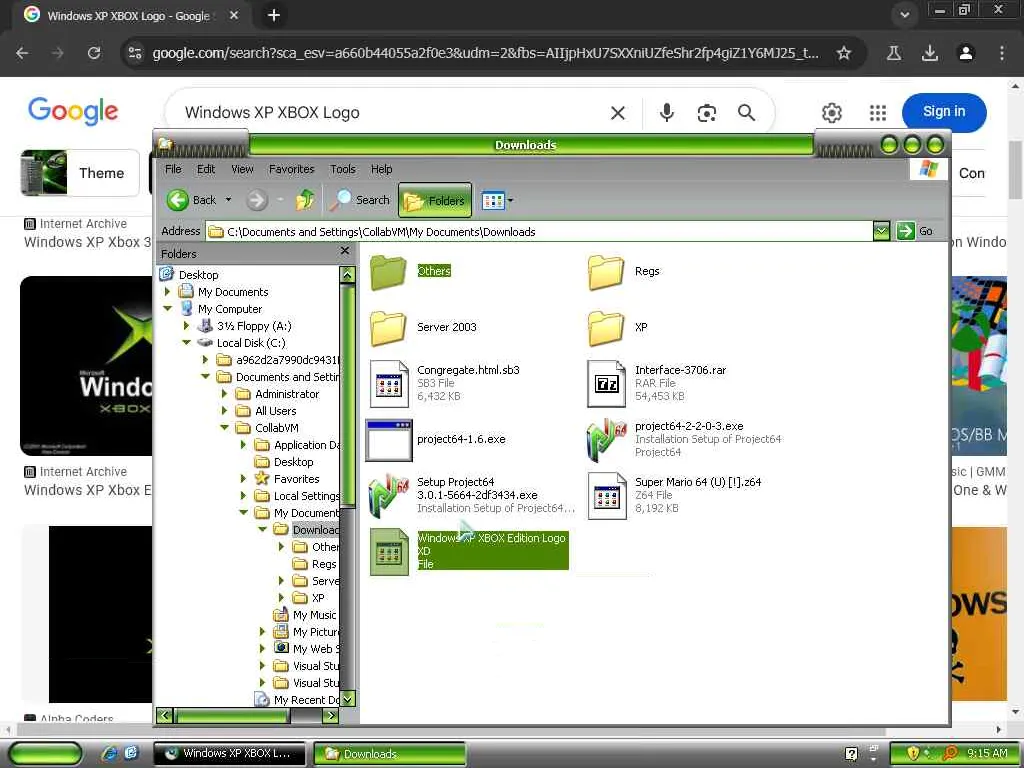Image resolution: width=1024 pixels, height=768 pixels.
Task: Open Google apps grid
Action: coord(878,113)
